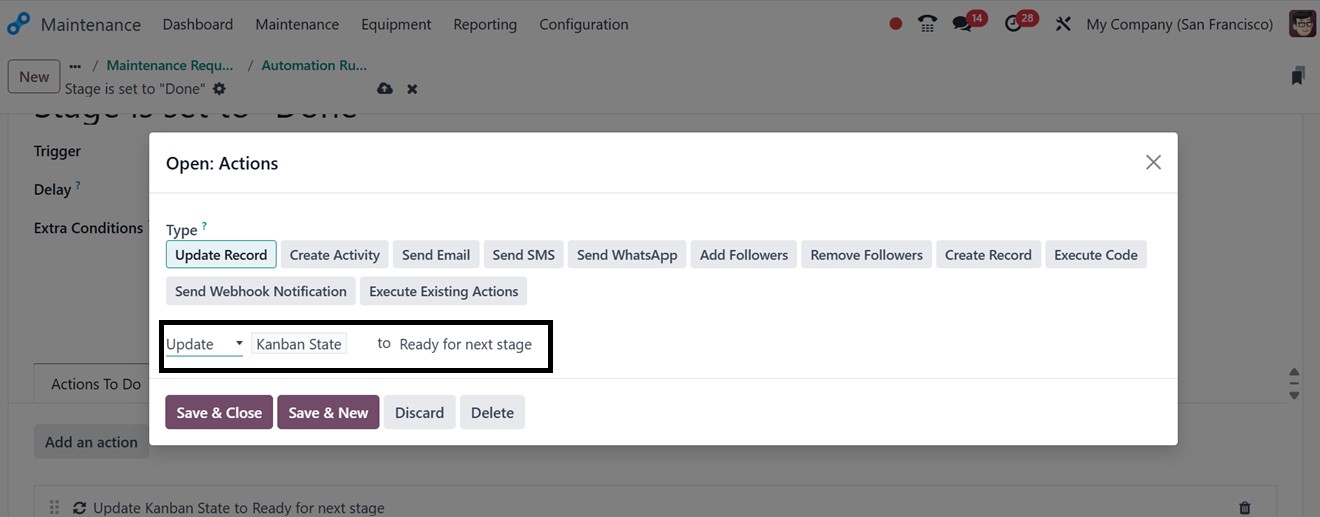
Task: Click the bookmark icon at right
Action: pyautogui.click(x=1297, y=76)
